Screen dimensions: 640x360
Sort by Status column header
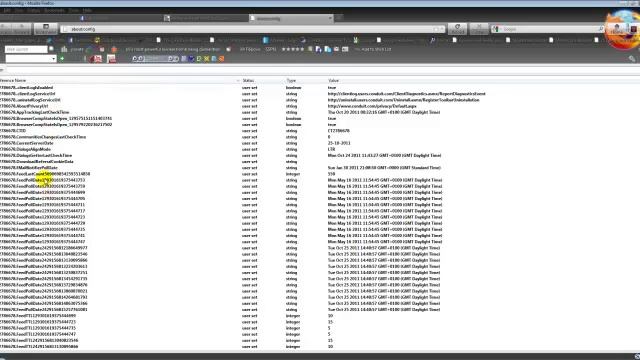pyautogui.click(x=262, y=80)
